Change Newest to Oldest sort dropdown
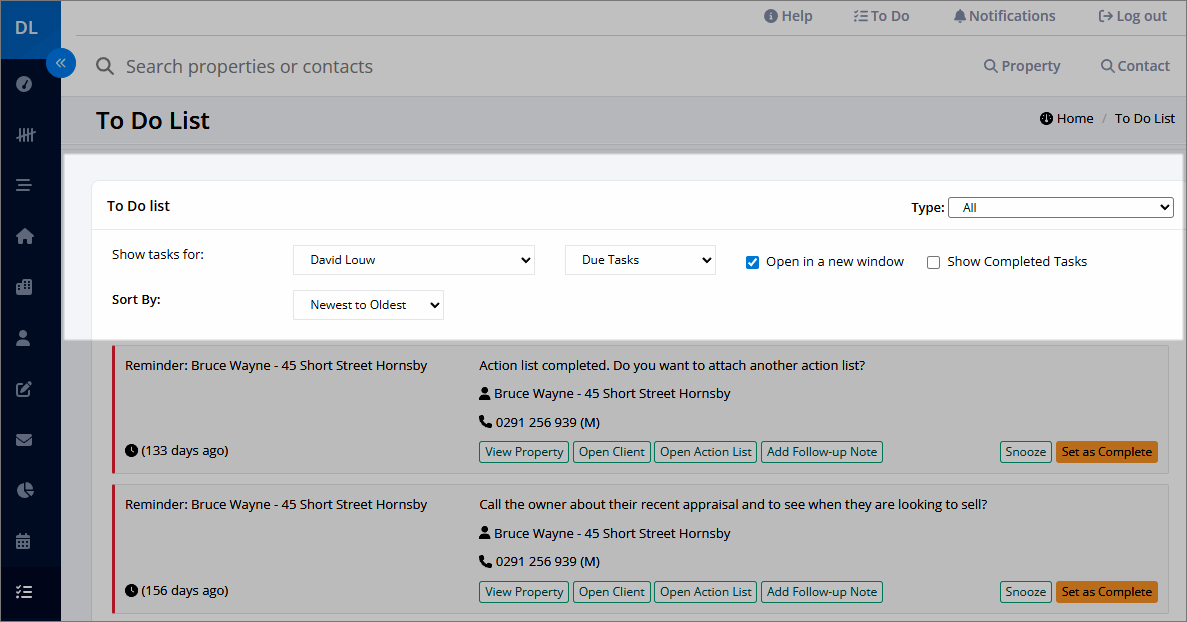Screen dimensions: 1187x622 coord(369,305)
